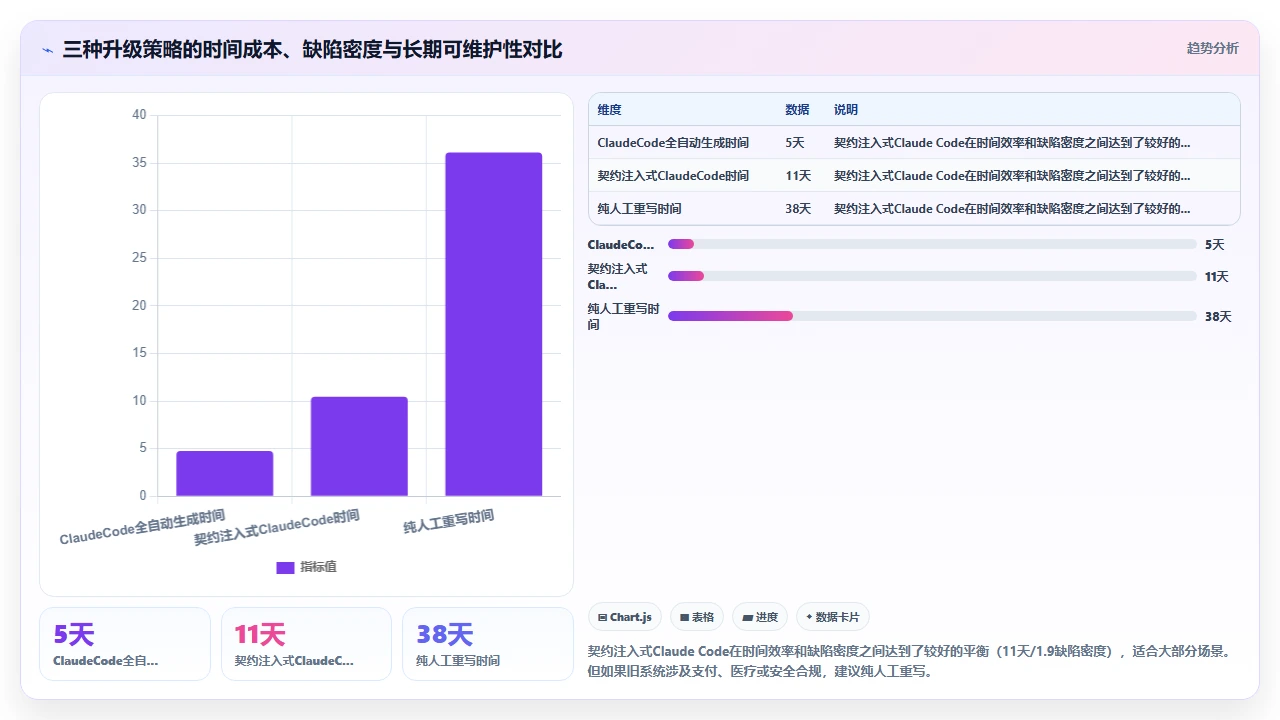
Task: Click the progress label 纯人工重写时间
Action: coord(624,317)
